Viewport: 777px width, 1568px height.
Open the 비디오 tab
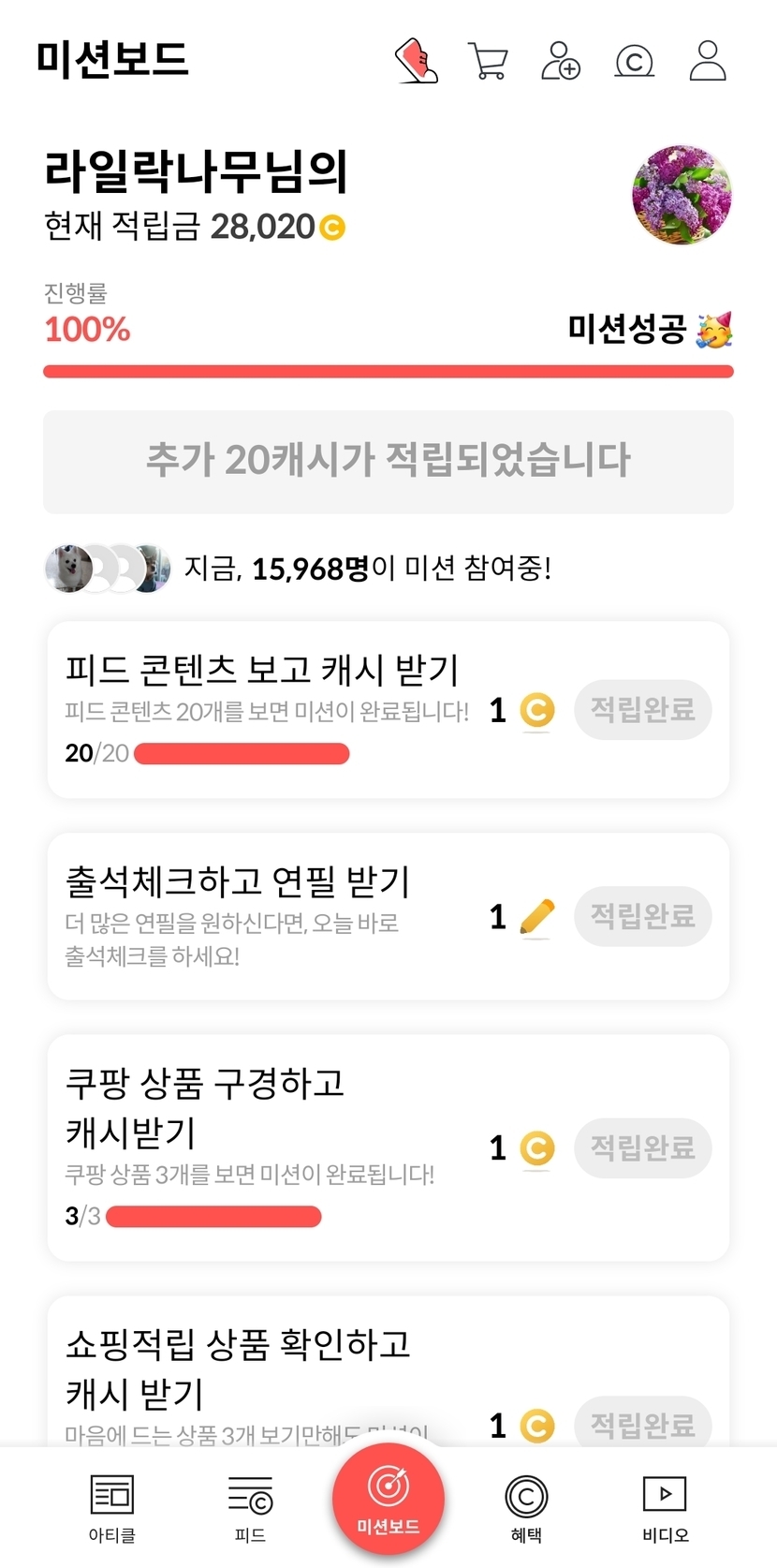coord(665,1506)
